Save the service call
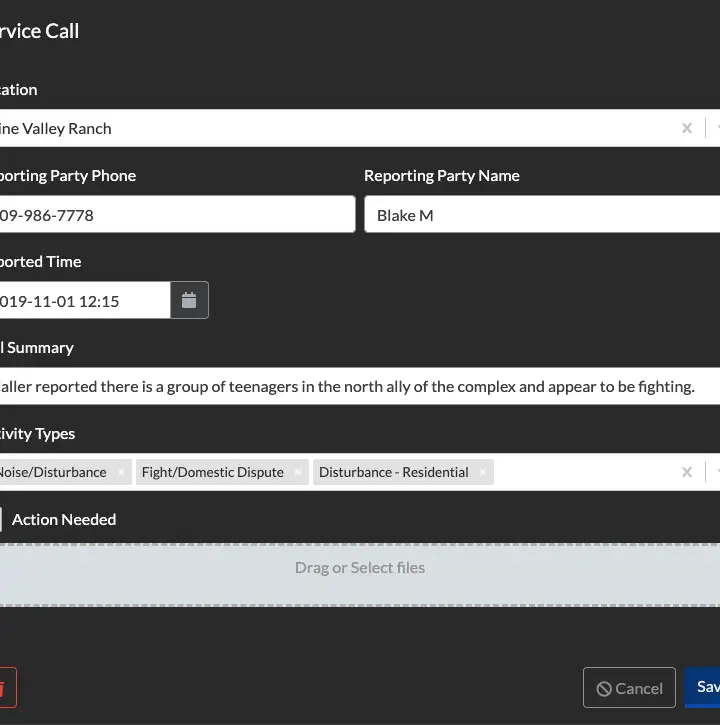Image resolution: width=720 pixels, height=725 pixels. click(702, 688)
